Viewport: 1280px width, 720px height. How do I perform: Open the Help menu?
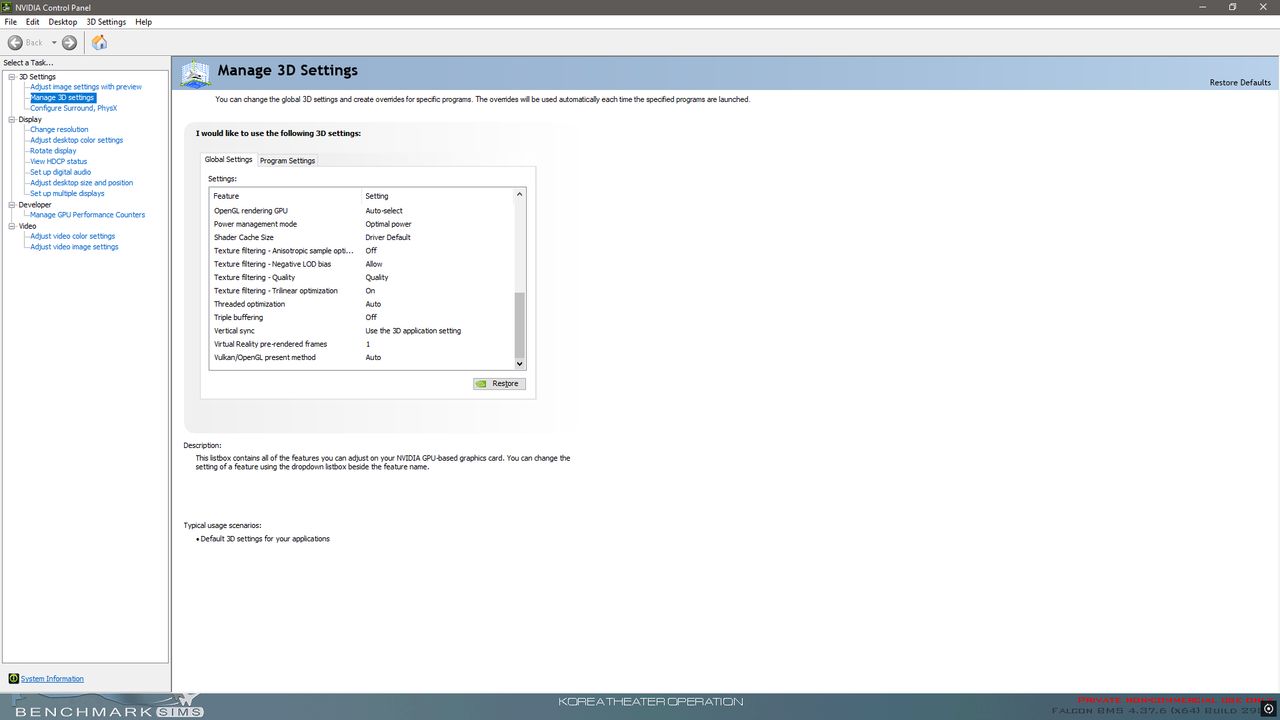(143, 21)
